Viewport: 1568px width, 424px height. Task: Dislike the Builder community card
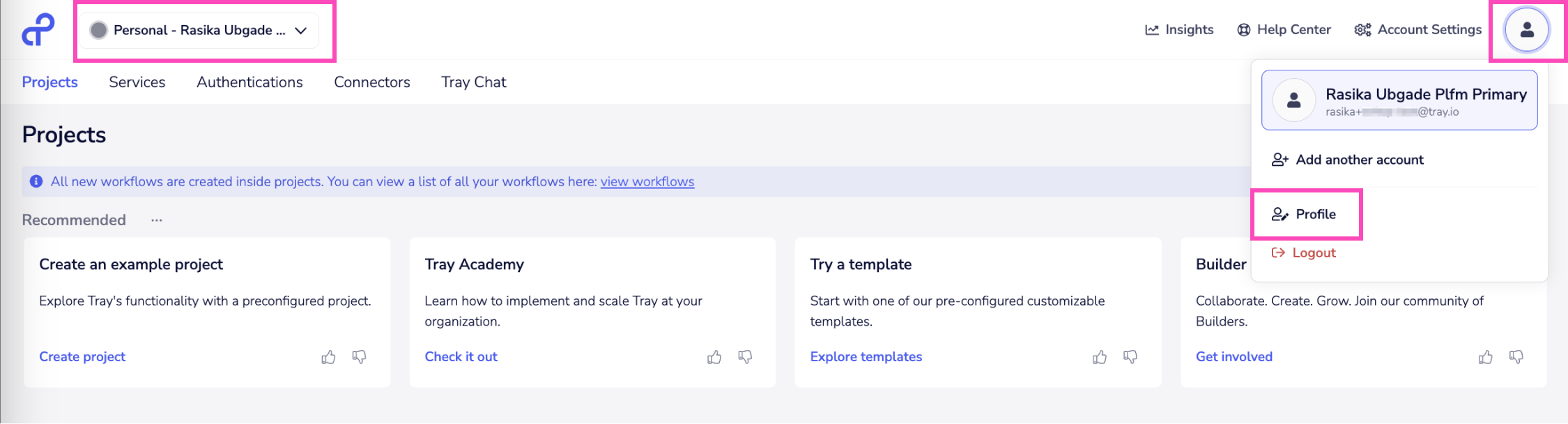click(1516, 357)
